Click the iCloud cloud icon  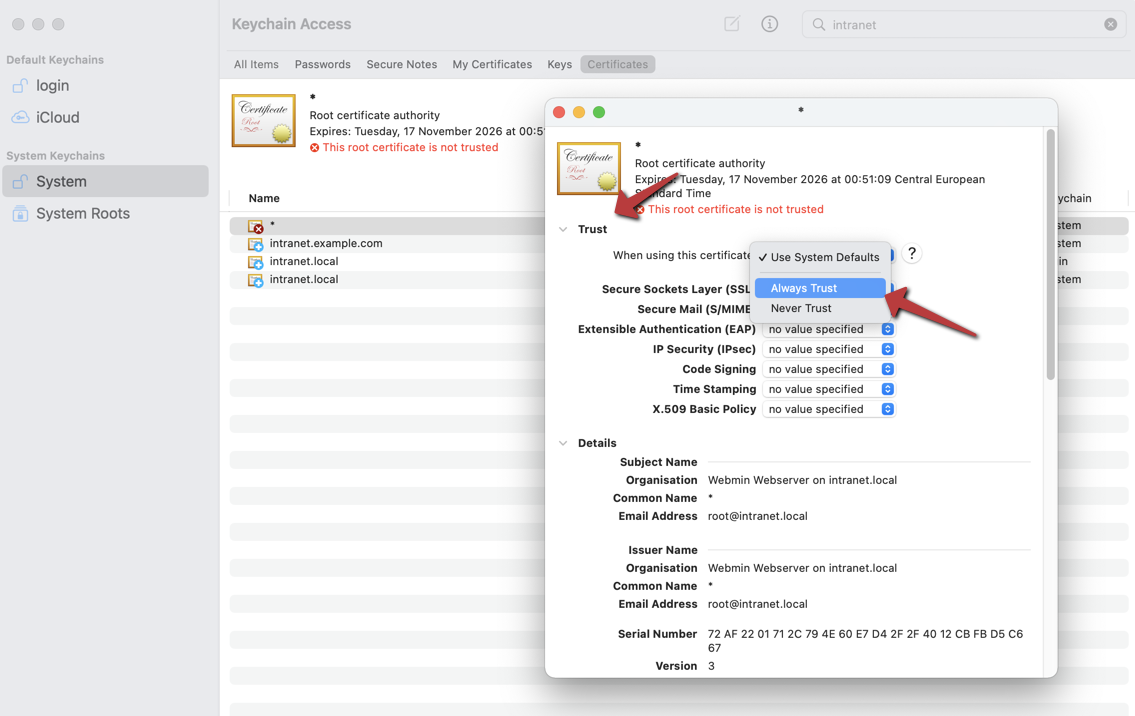point(20,117)
